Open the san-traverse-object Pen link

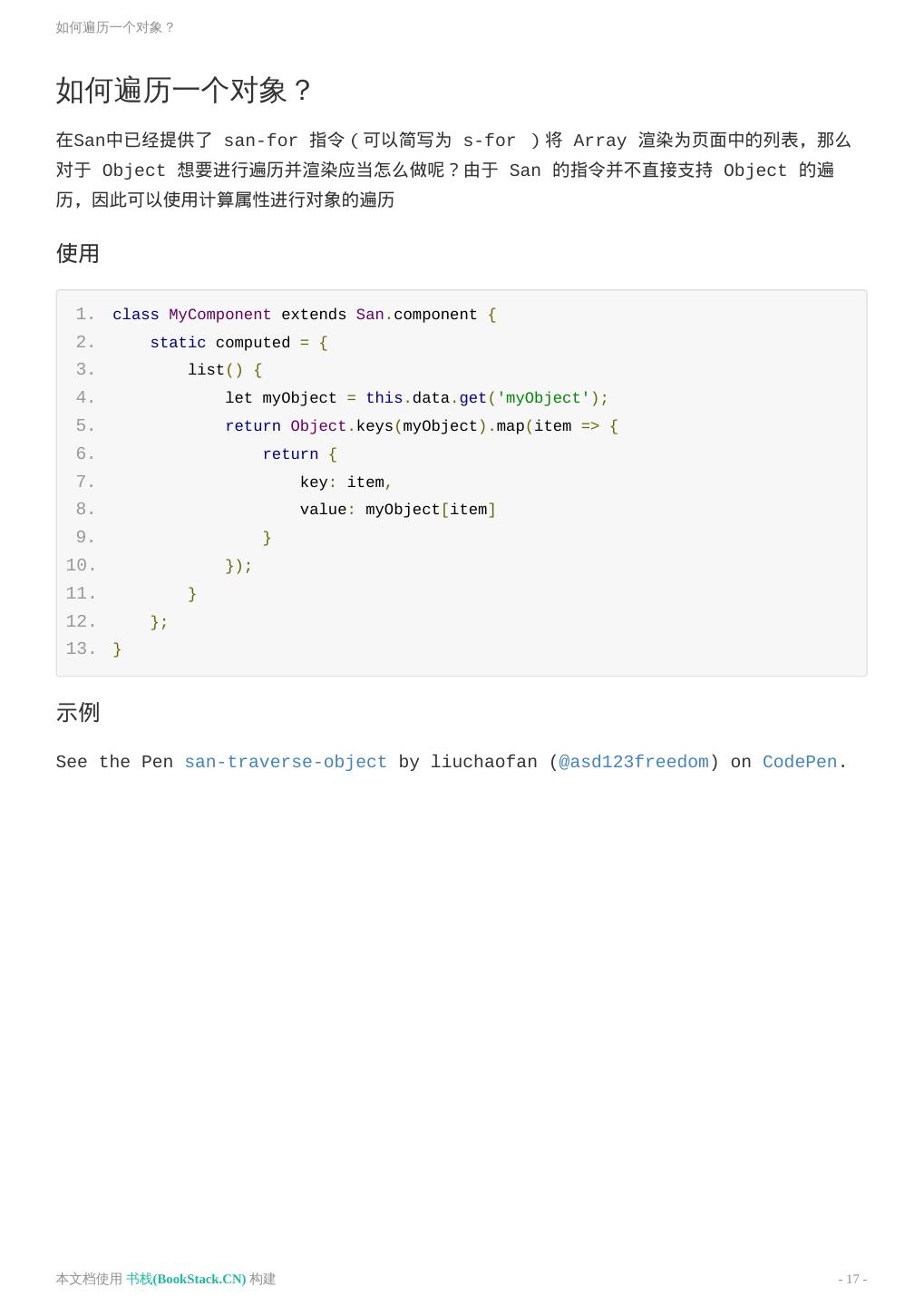[x=285, y=762]
